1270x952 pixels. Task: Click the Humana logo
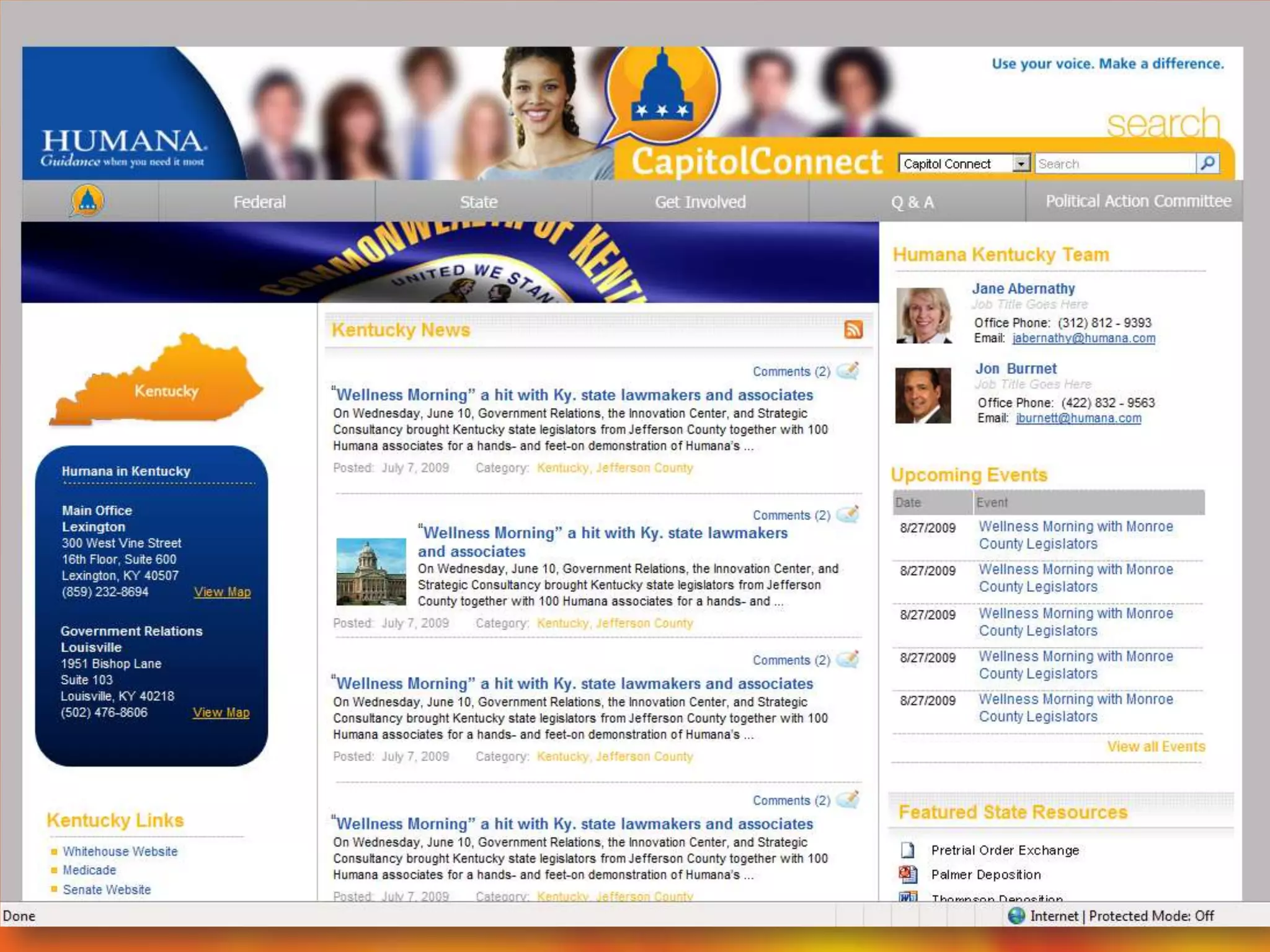click(x=123, y=148)
